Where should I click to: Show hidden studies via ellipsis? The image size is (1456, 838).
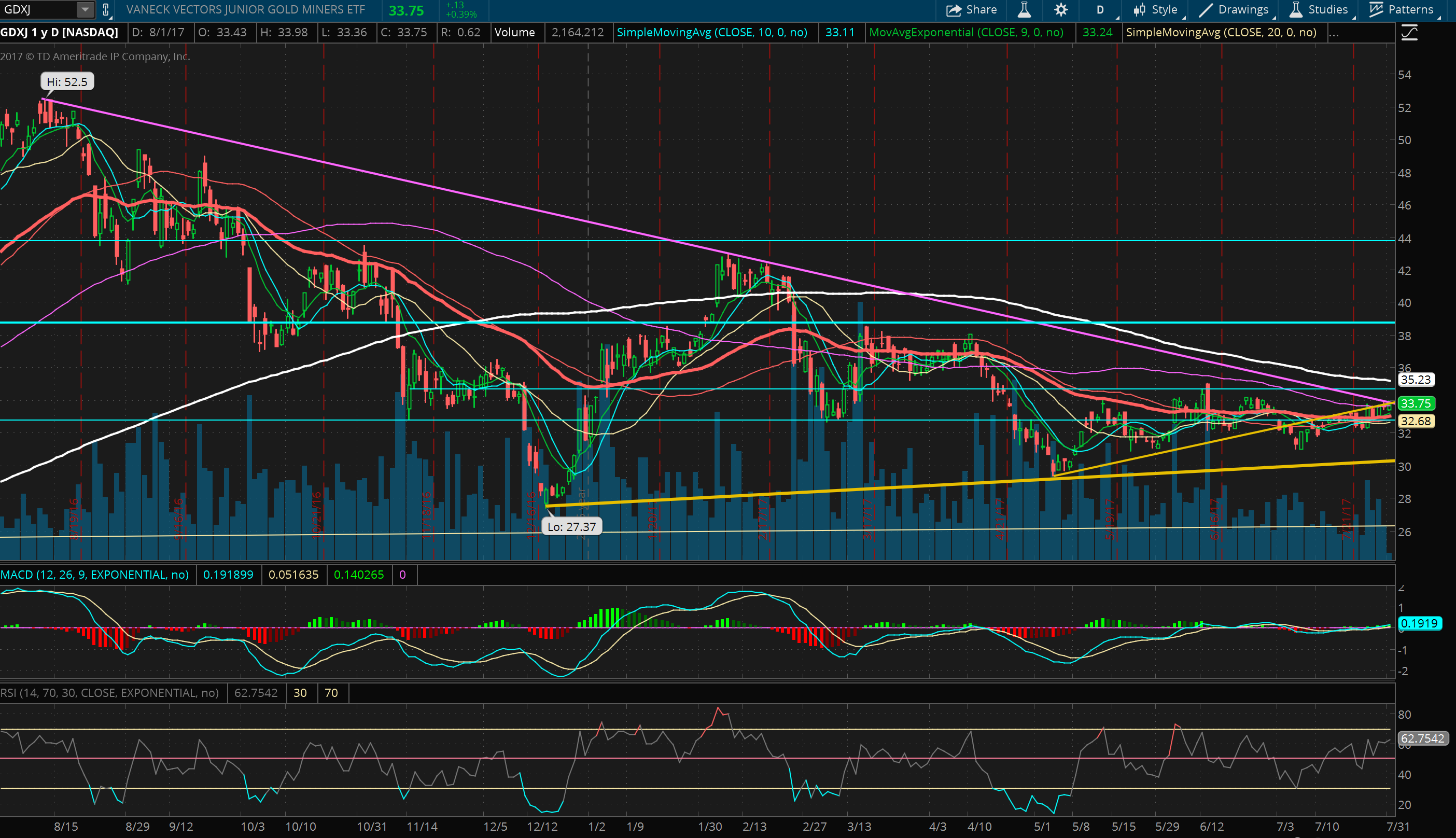pos(1334,33)
